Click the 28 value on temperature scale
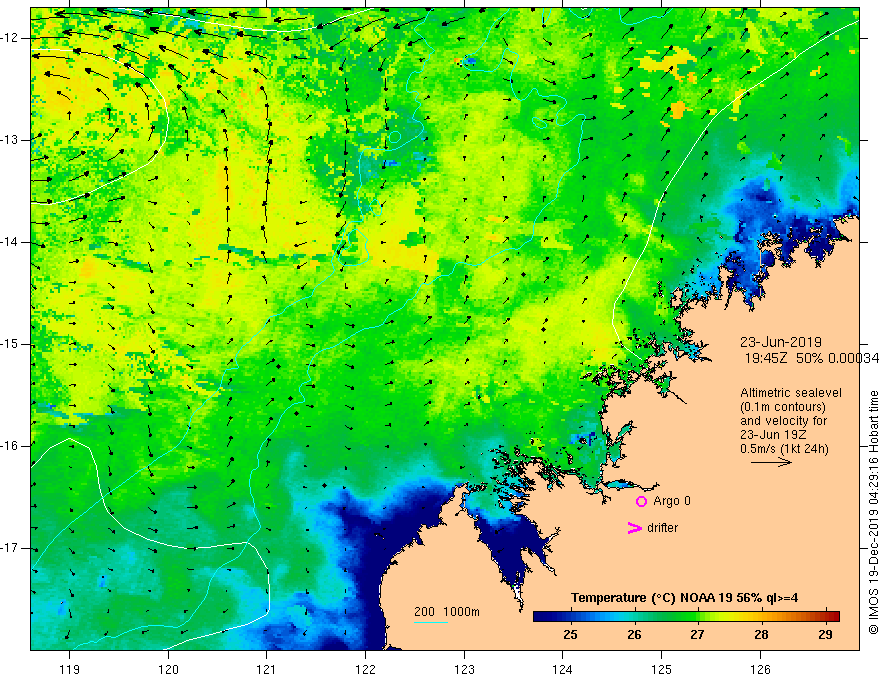The image size is (880, 680). (761, 635)
